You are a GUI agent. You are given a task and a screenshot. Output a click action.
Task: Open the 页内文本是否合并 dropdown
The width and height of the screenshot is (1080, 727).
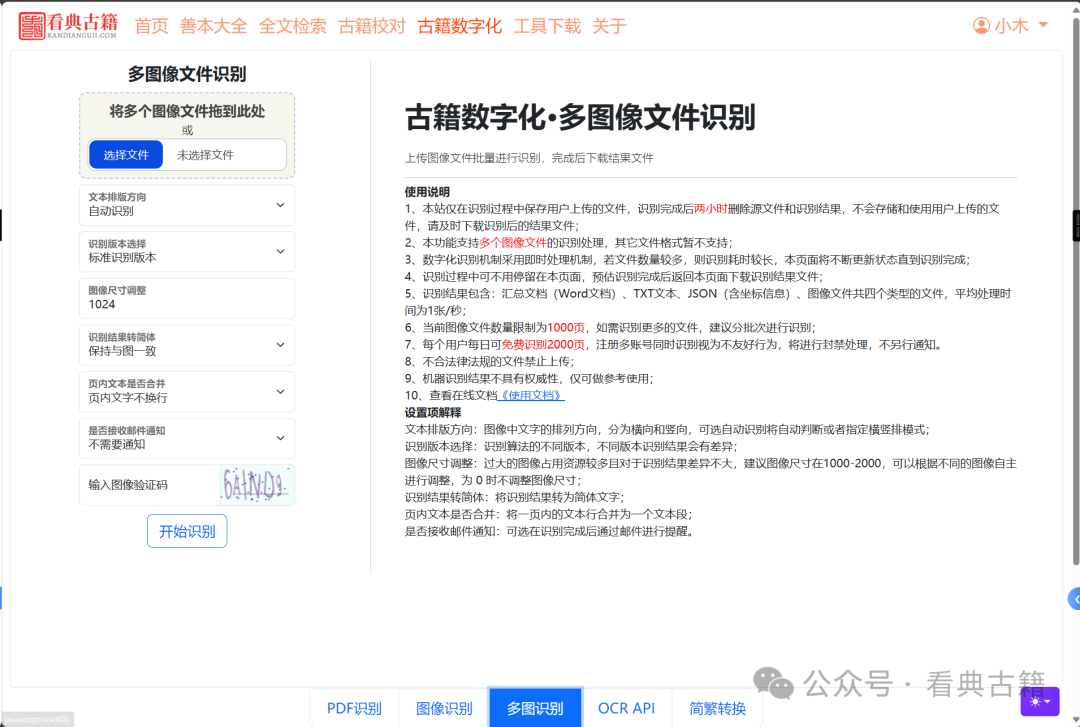click(x=186, y=391)
